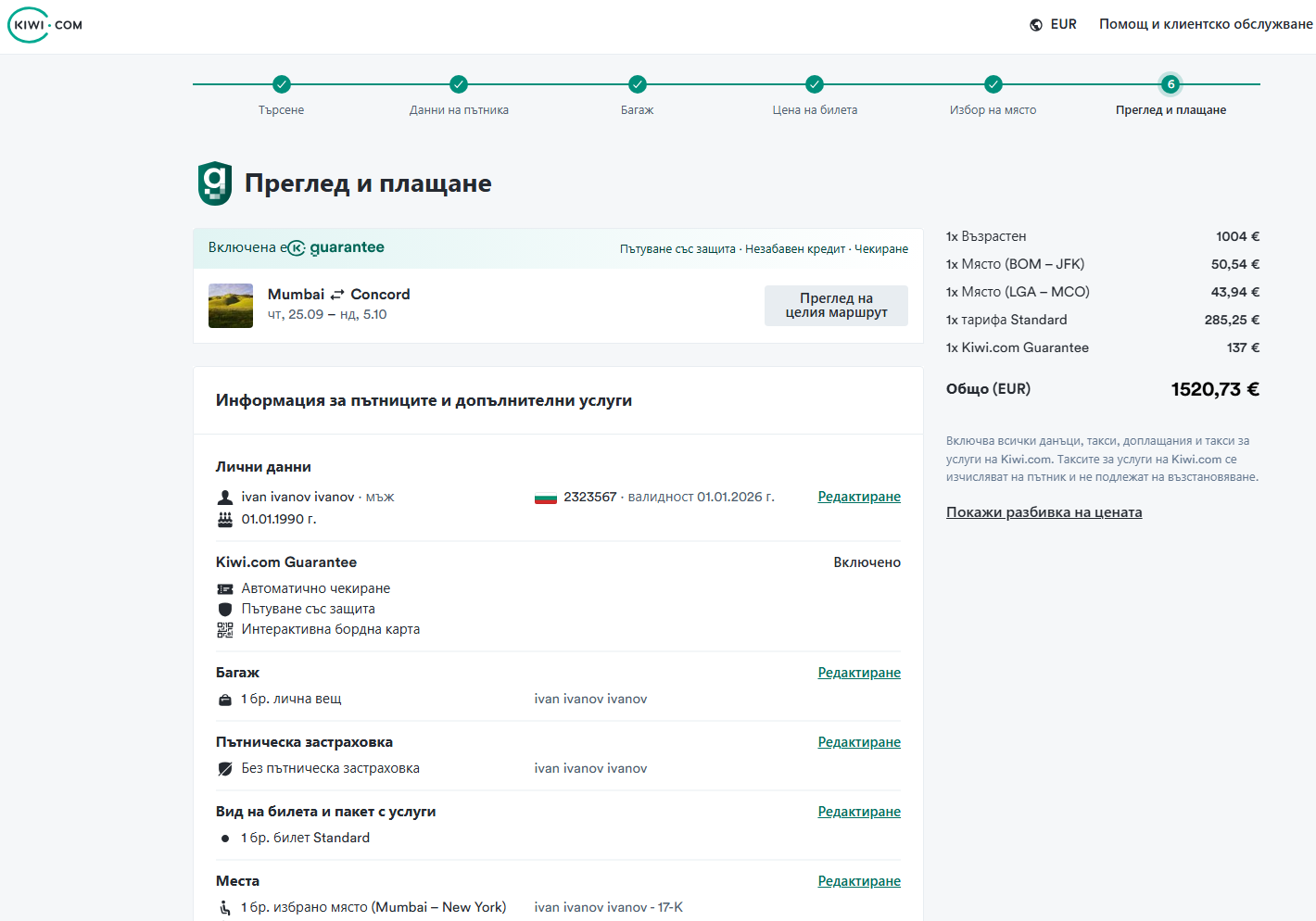1316x921 pixels.
Task: Click the Избор на място step checkmark
Action: pyautogui.click(x=993, y=84)
